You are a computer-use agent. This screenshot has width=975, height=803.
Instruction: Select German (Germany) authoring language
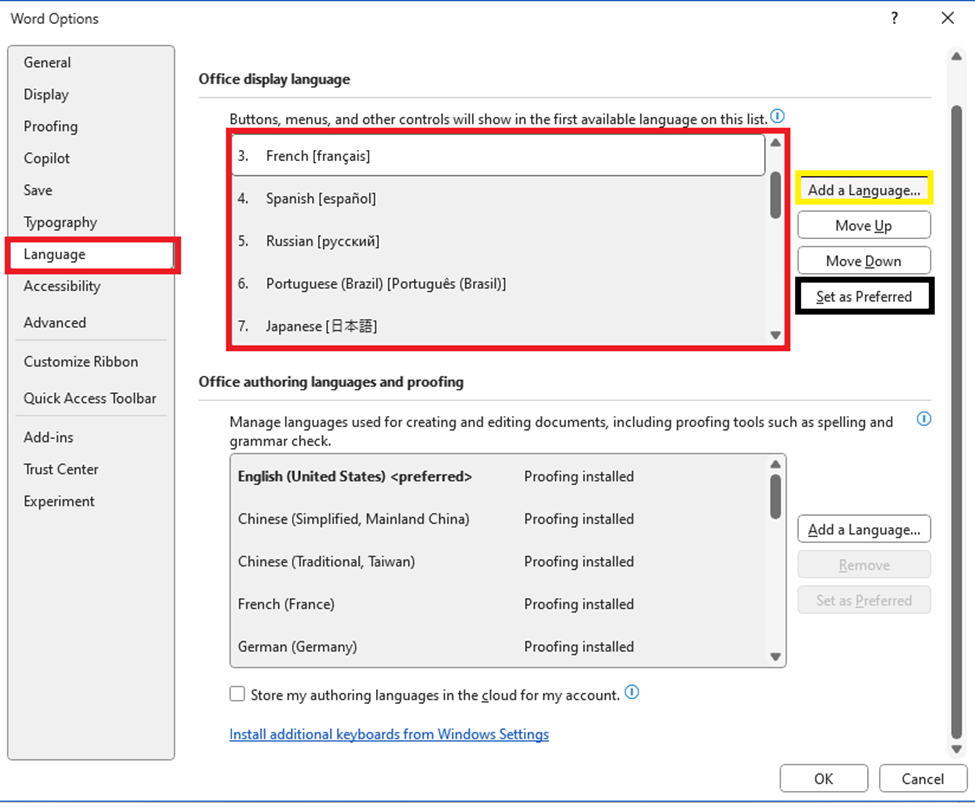499,647
